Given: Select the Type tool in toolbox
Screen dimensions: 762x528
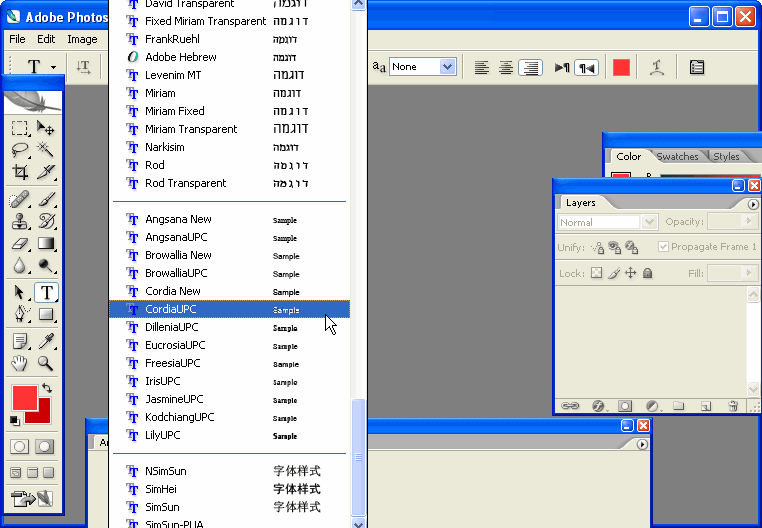Looking at the screenshot, I should point(46,292).
